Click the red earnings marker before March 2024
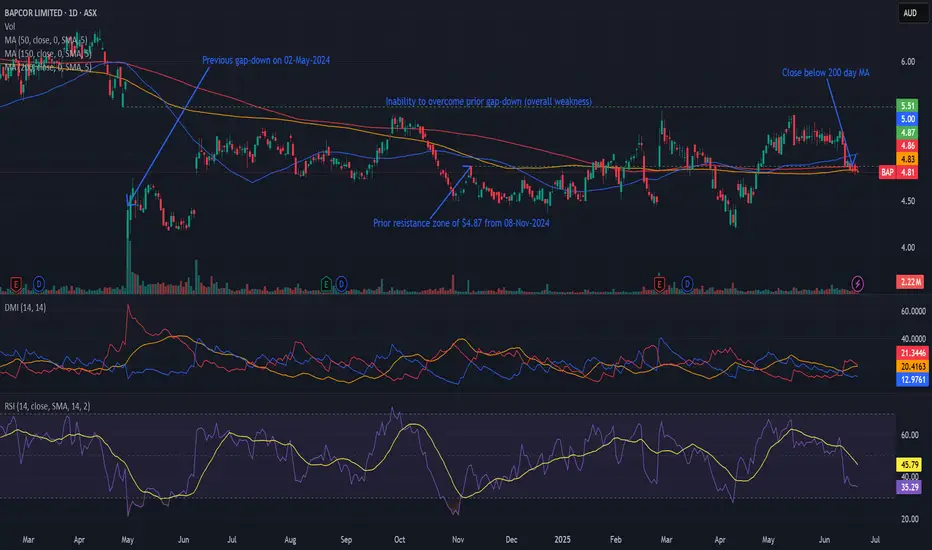 click(x=16, y=284)
